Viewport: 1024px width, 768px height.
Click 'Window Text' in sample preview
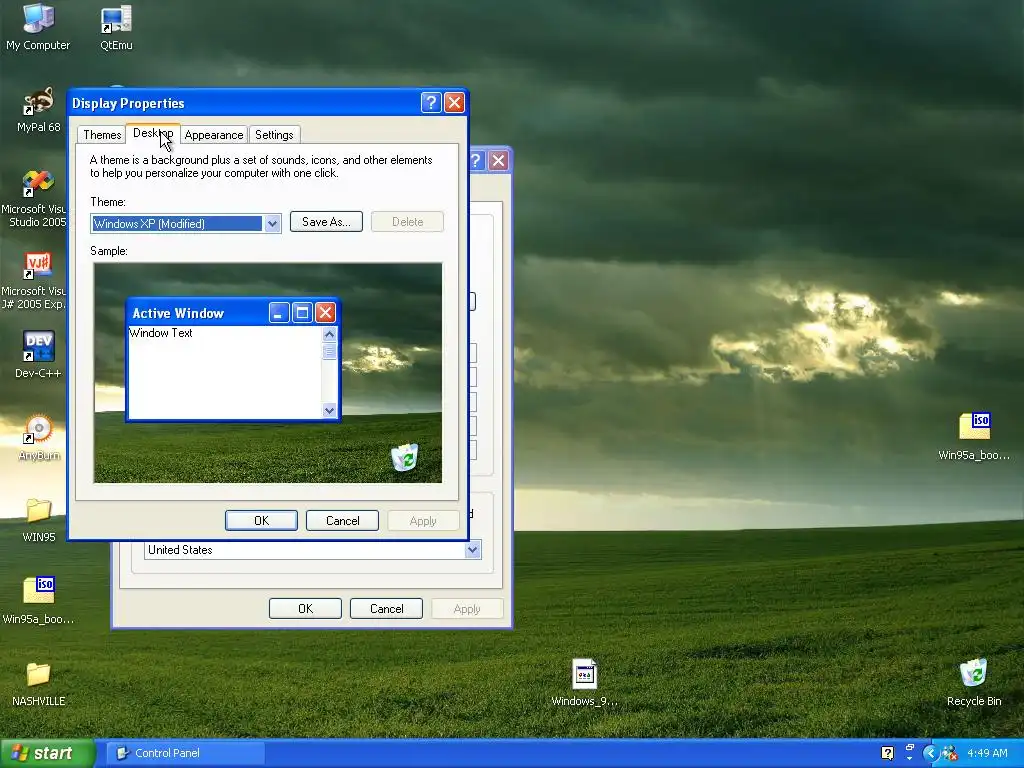tap(161, 333)
